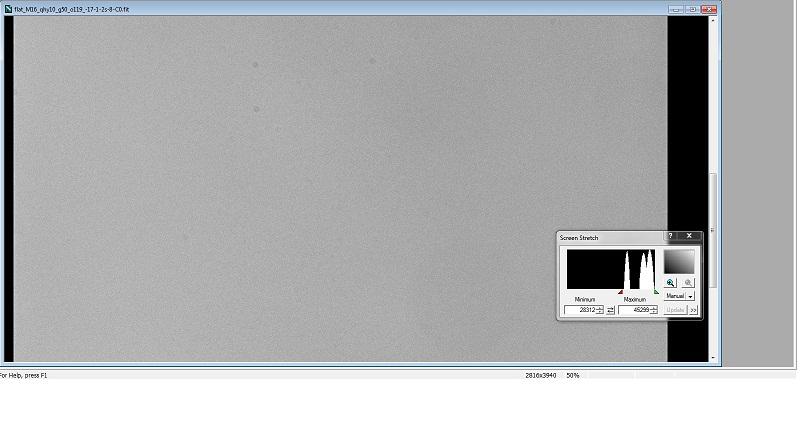Click the Update button in Screen Stretch
The width and height of the screenshot is (800, 430).
676,310
